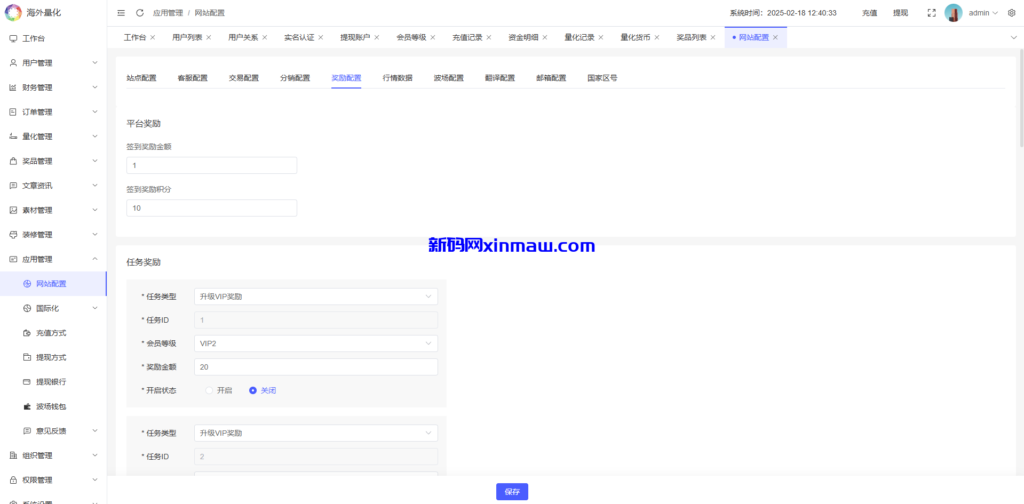Switch to the 行情数据 tab

pyautogui.click(x=397, y=78)
